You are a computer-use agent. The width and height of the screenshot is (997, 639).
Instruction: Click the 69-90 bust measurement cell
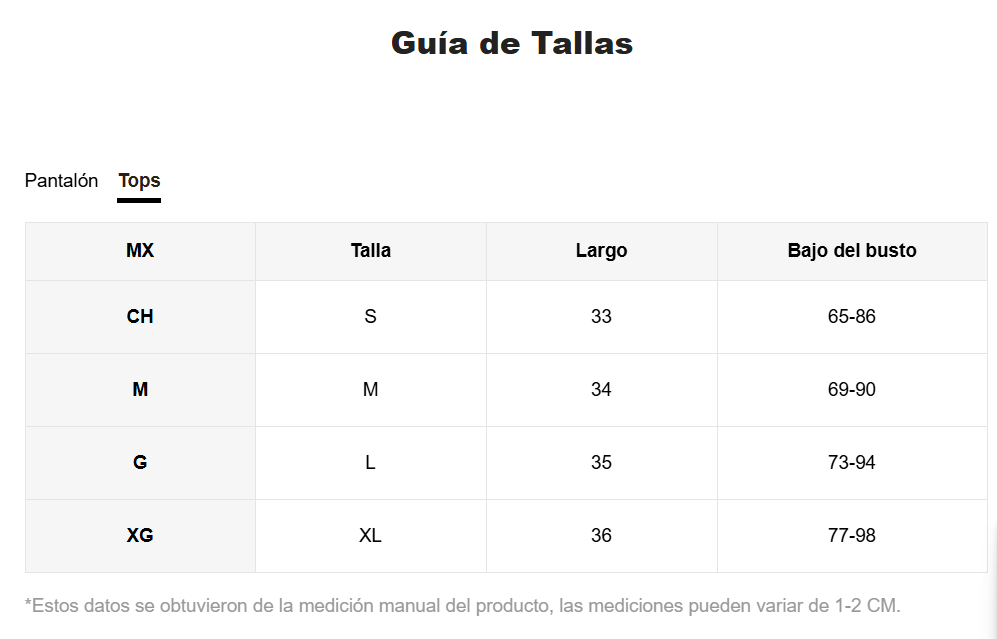point(852,389)
